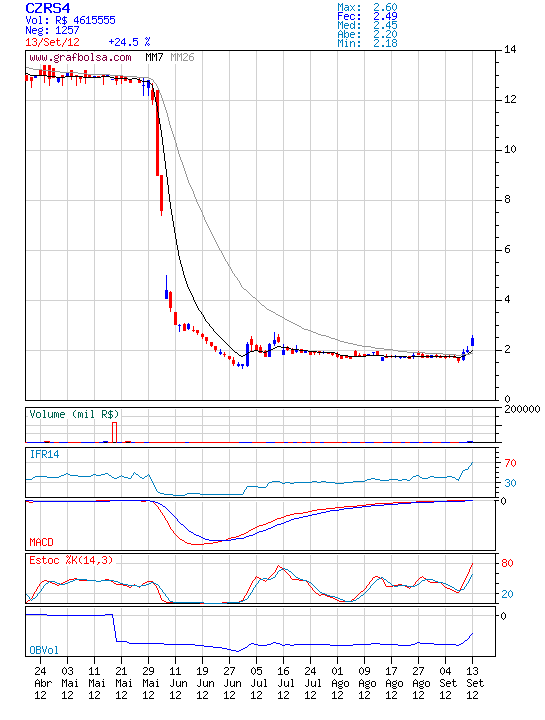
Task: Click the 13 Set 12 date marker
Action: coord(475,683)
